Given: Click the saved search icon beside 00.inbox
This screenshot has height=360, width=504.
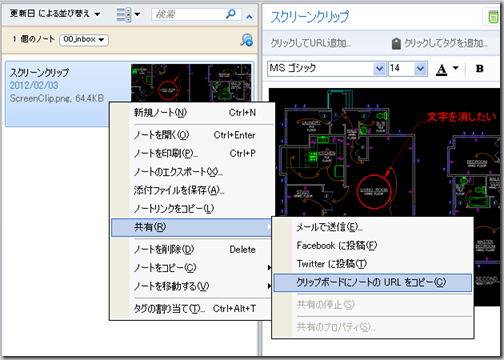Looking at the screenshot, I should tap(246, 40).
